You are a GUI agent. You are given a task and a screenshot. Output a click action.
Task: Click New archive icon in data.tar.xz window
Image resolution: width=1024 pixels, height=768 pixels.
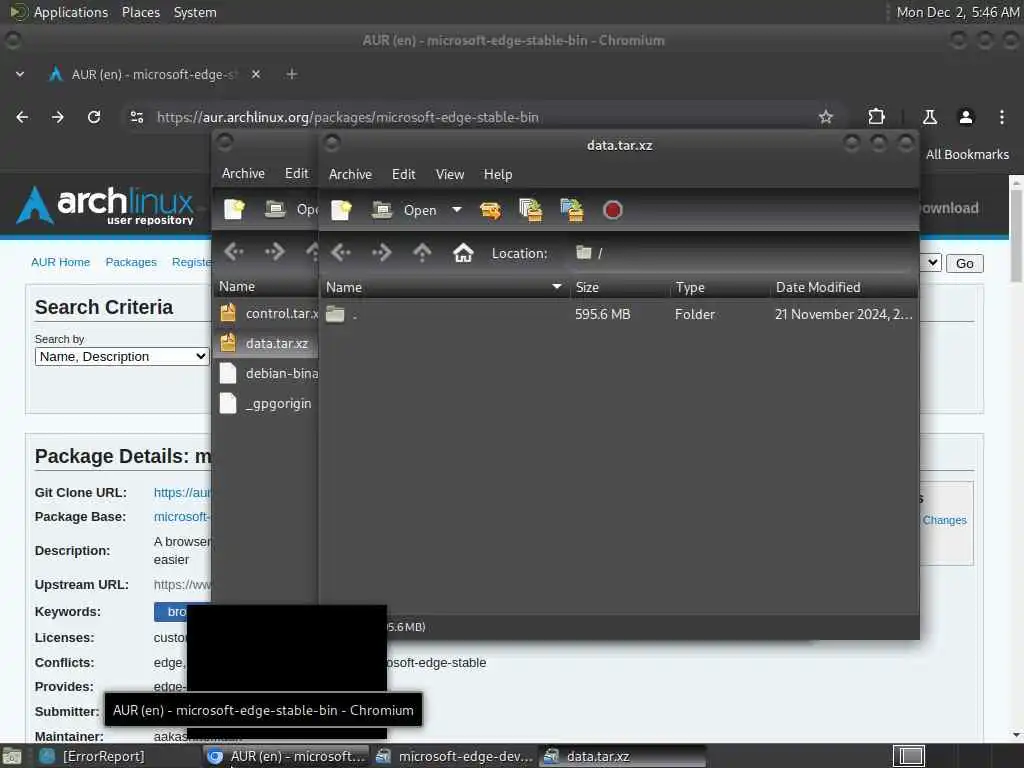coord(341,210)
